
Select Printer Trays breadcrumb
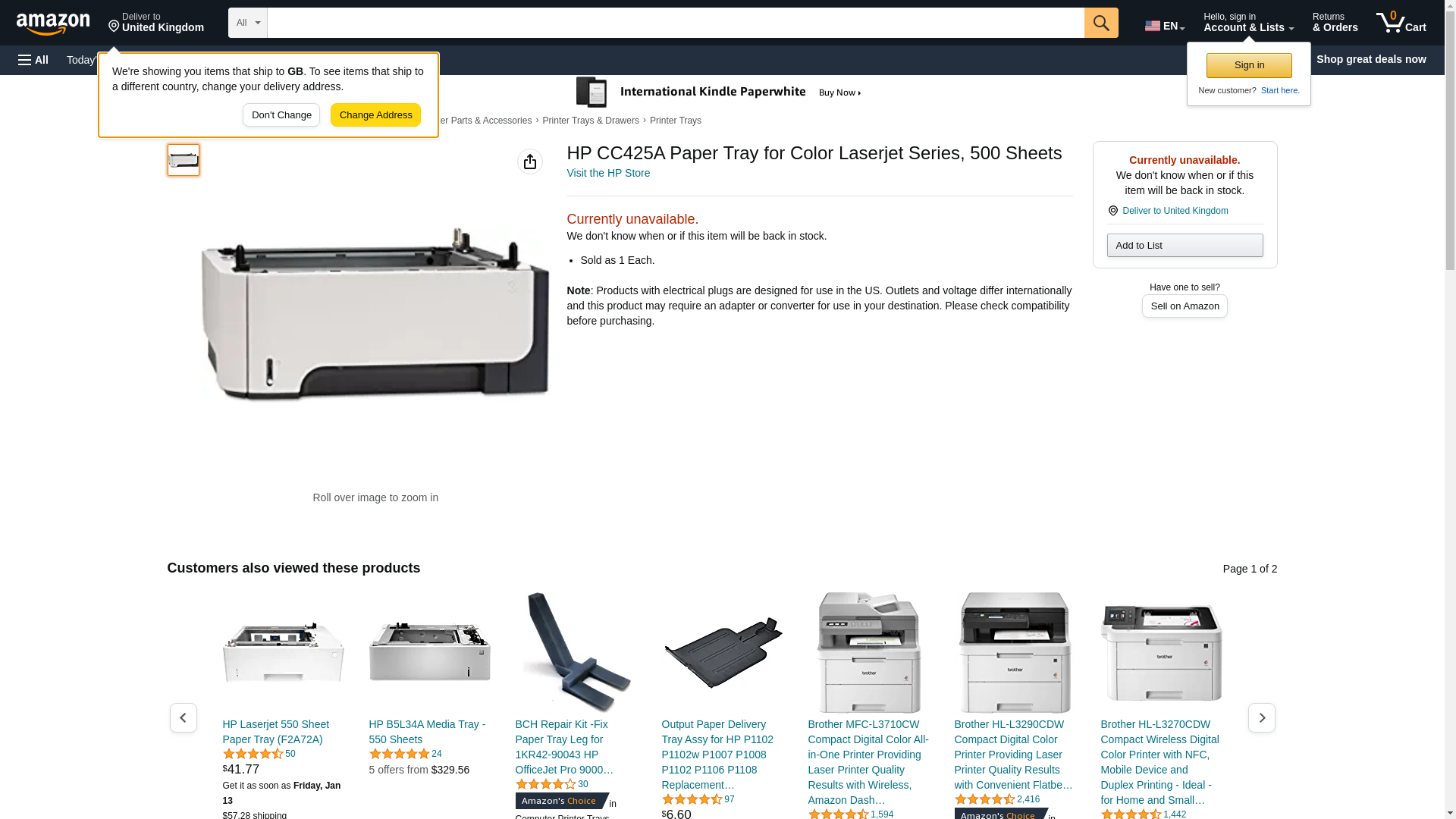(676, 121)
